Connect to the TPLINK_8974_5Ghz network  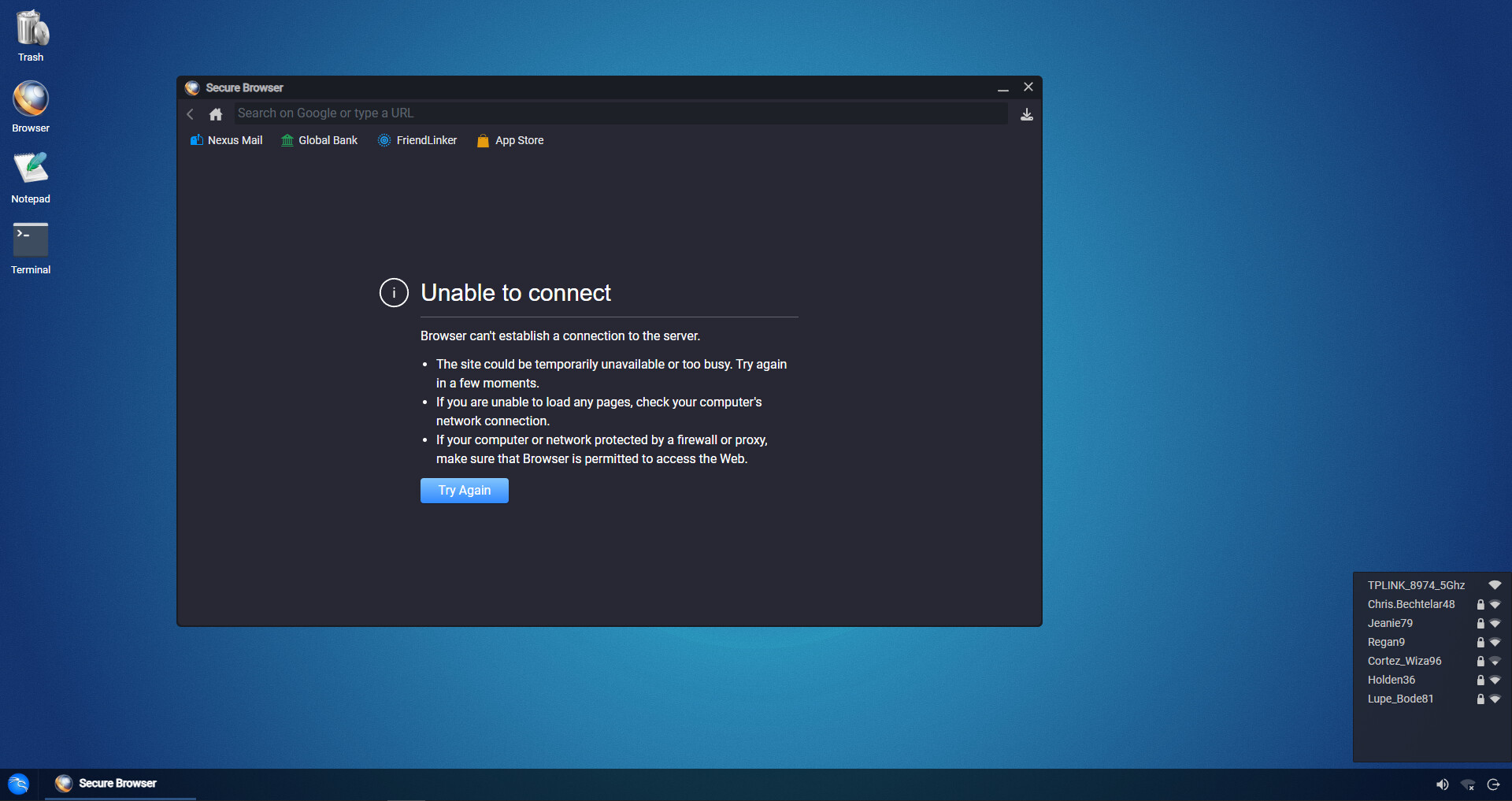pos(1416,585)
